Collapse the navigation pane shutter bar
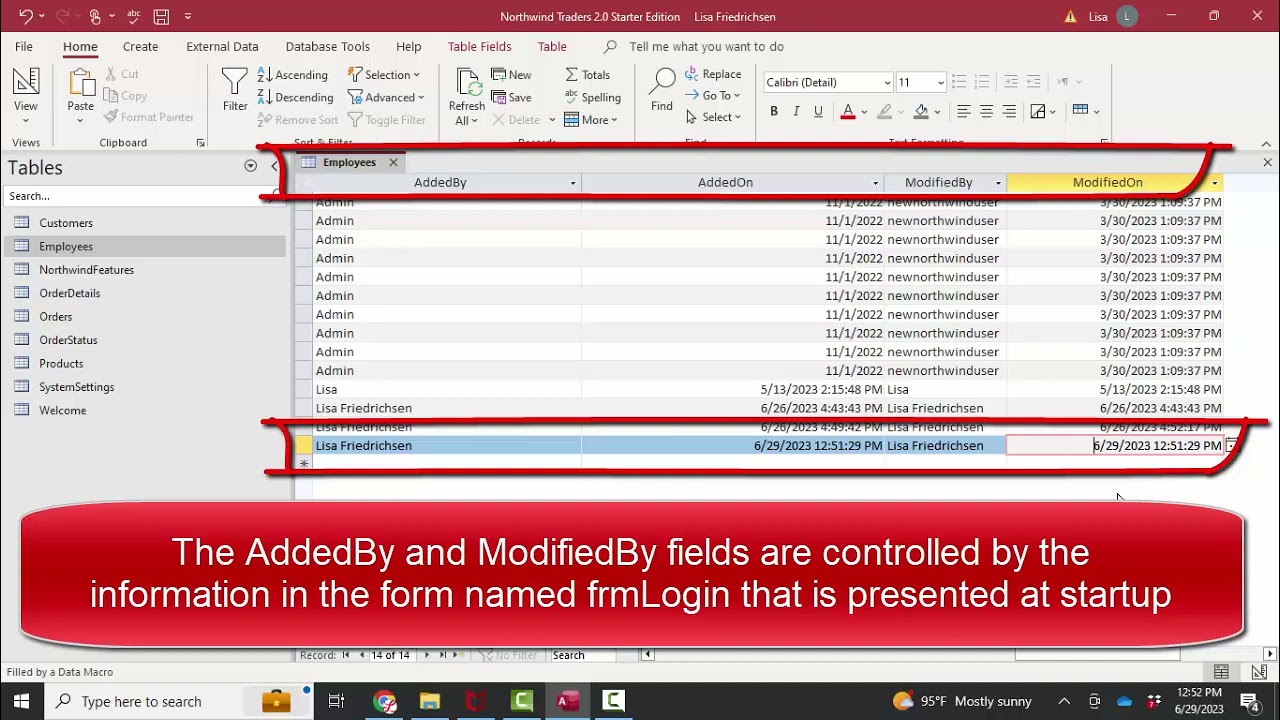This screenshot has width=1280, height=720. coord(274,166)
